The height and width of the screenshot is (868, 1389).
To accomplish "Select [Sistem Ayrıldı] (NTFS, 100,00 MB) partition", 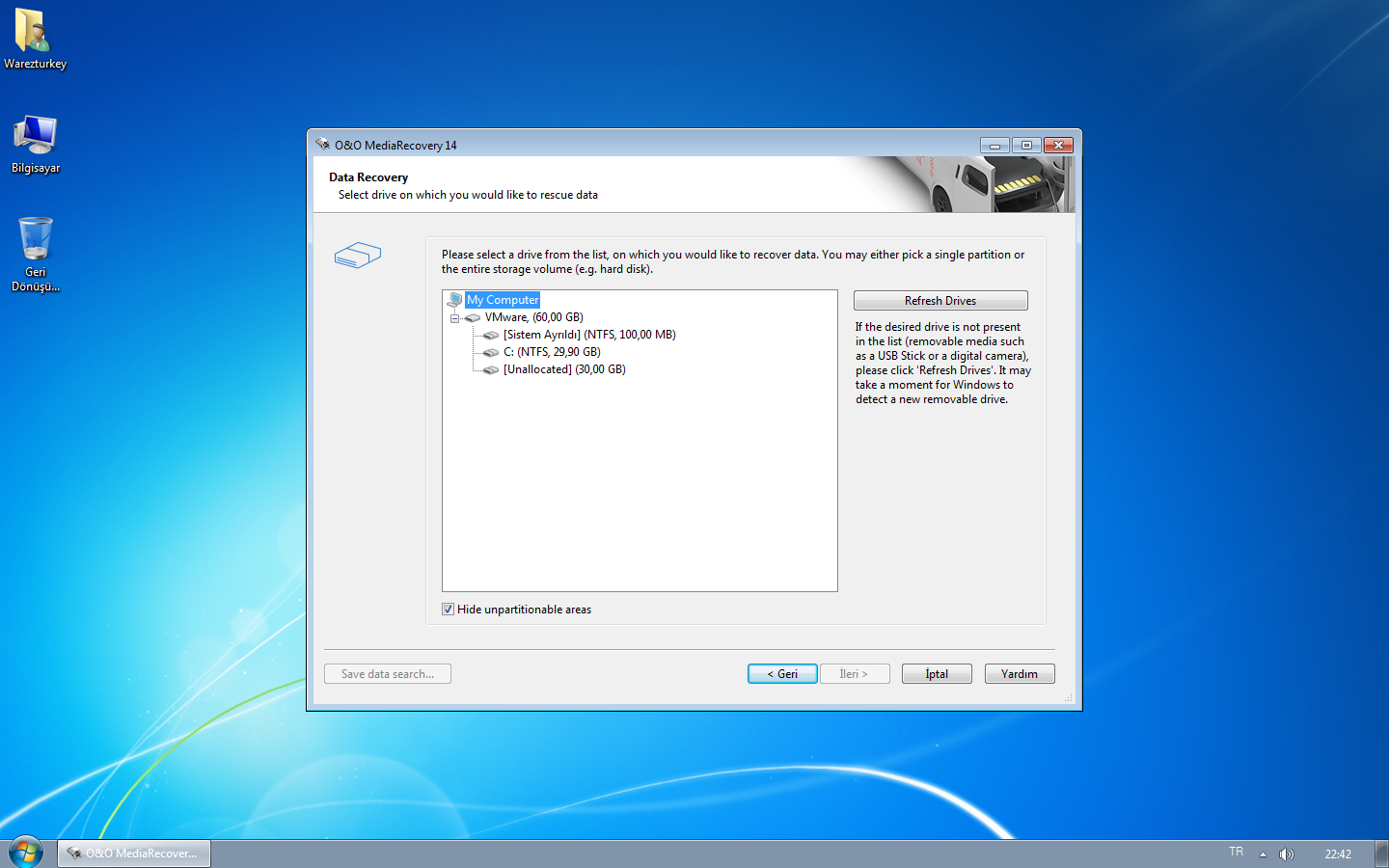I will click(x=589, y=335).
